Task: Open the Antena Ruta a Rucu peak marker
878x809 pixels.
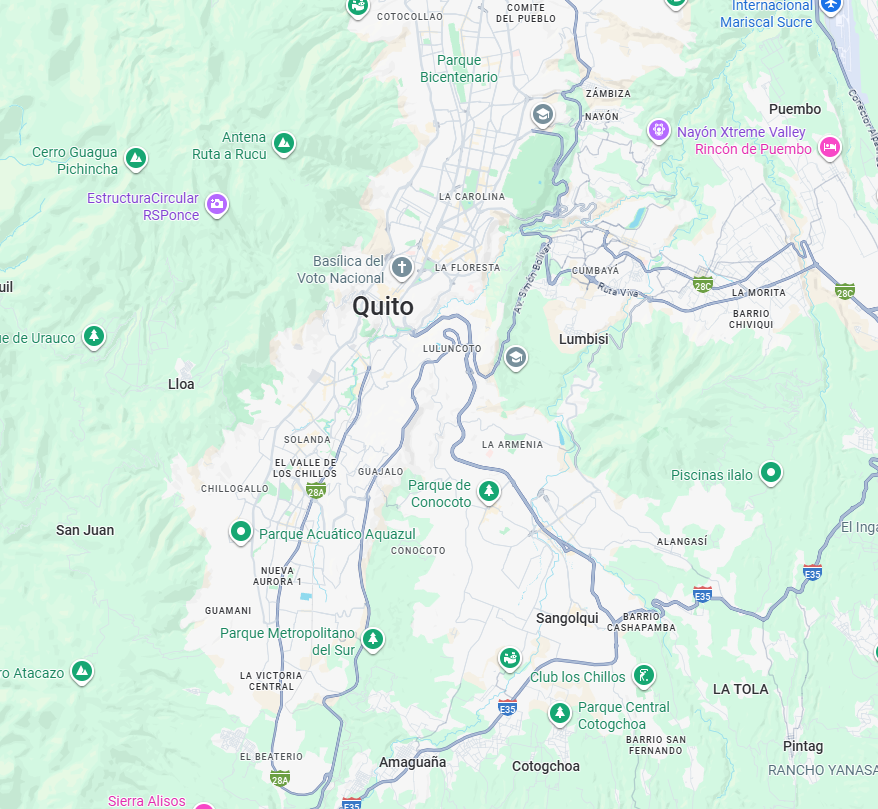Action: coord(284,143)
